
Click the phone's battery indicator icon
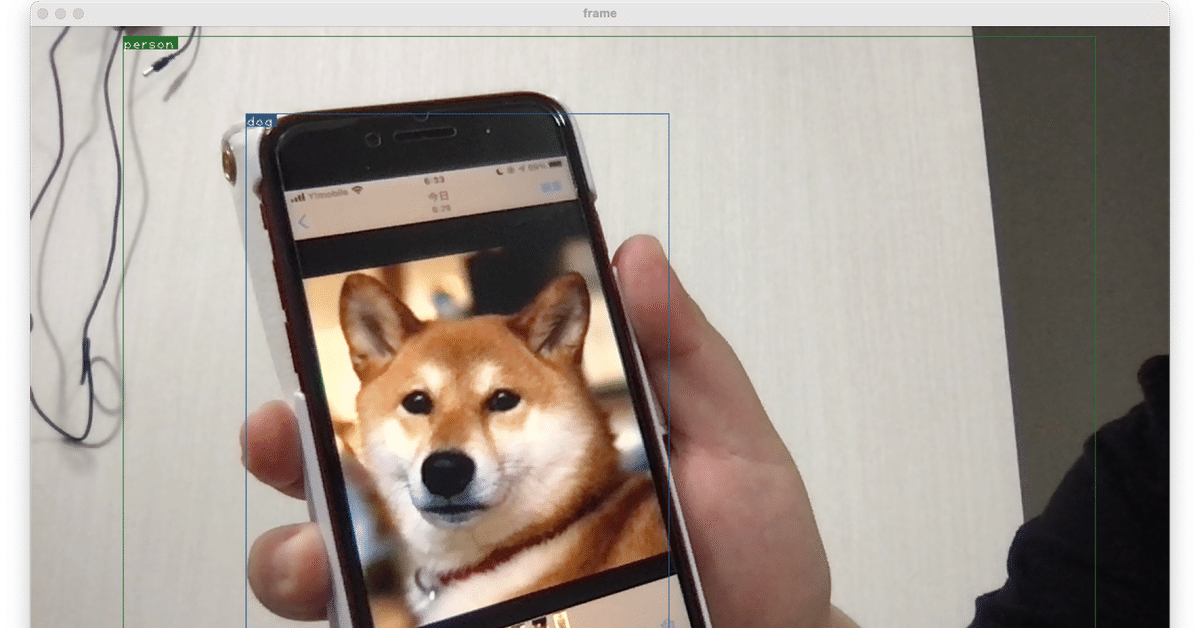pos(555,164)
